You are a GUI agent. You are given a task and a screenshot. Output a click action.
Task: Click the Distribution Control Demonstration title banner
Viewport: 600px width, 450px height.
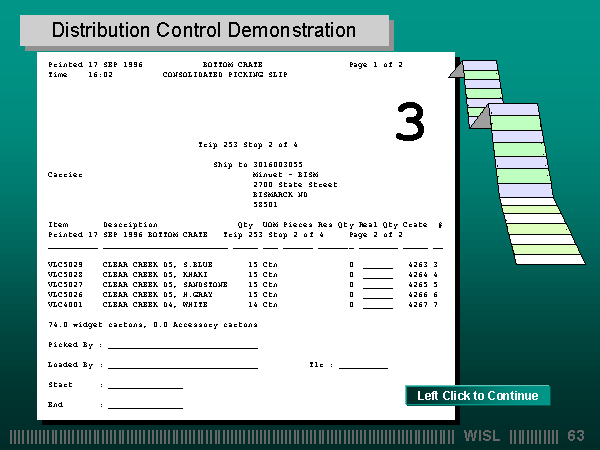(x=204, y=31)
